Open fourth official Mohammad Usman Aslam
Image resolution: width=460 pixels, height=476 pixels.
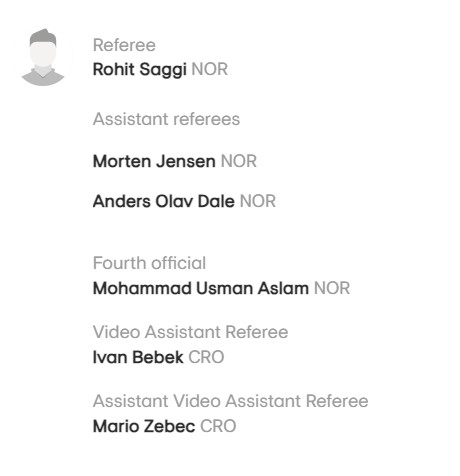(201, 288)
